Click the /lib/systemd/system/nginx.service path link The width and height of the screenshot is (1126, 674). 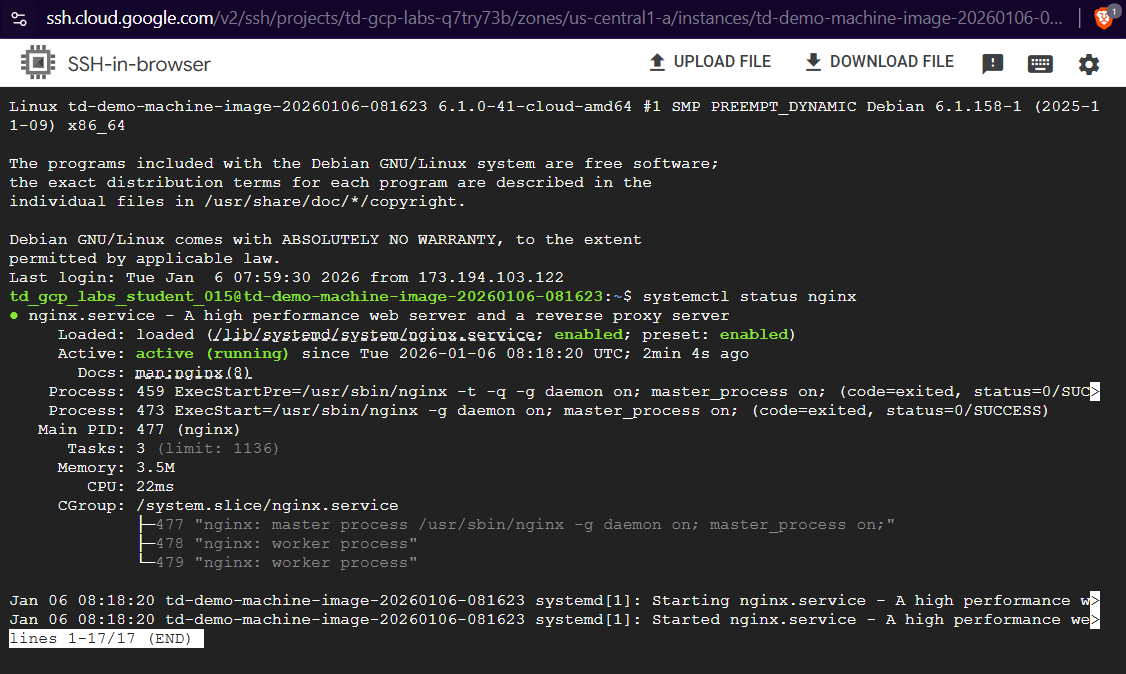tap(373, 334)
